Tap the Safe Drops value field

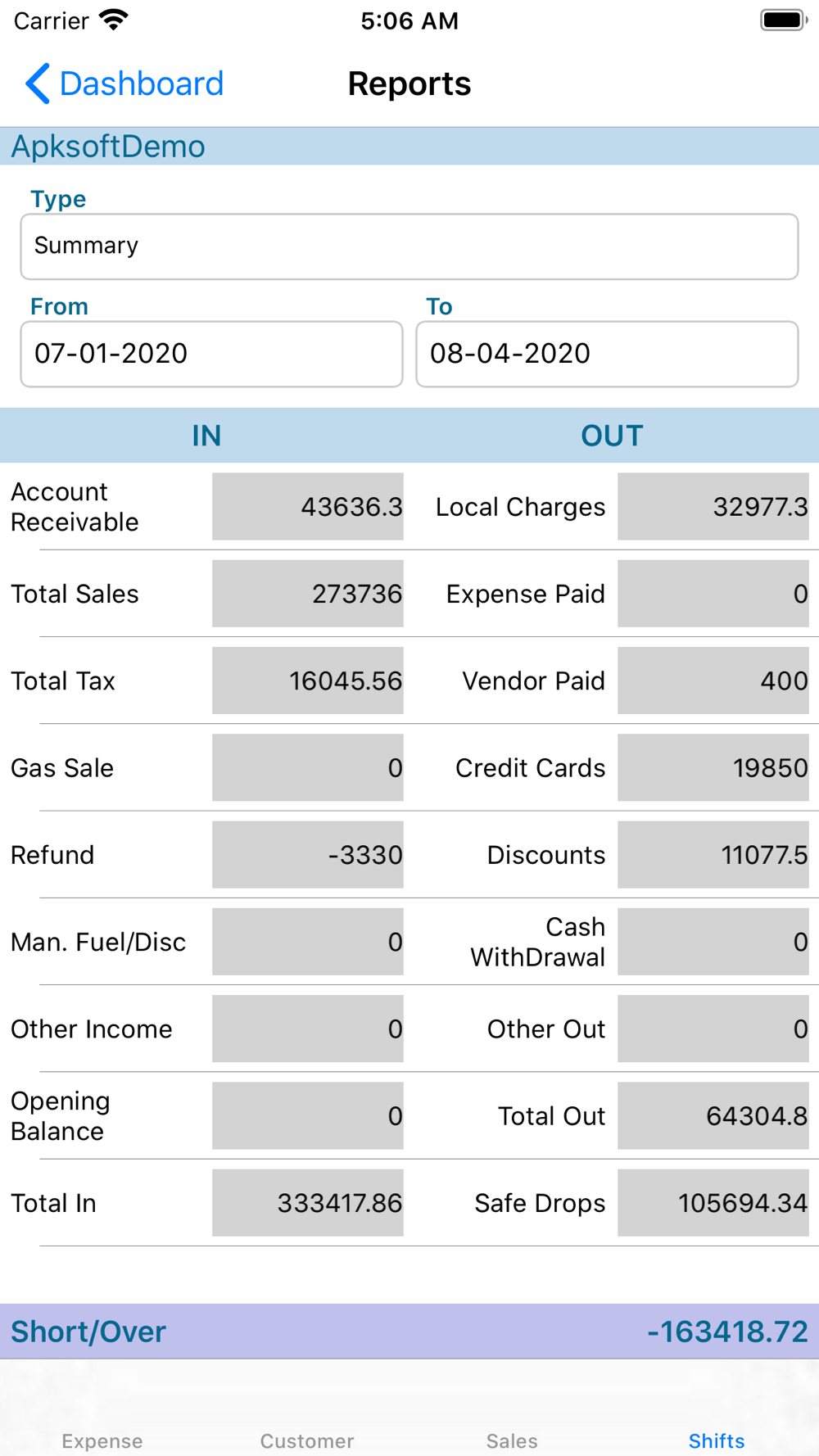pos(713,1202)
